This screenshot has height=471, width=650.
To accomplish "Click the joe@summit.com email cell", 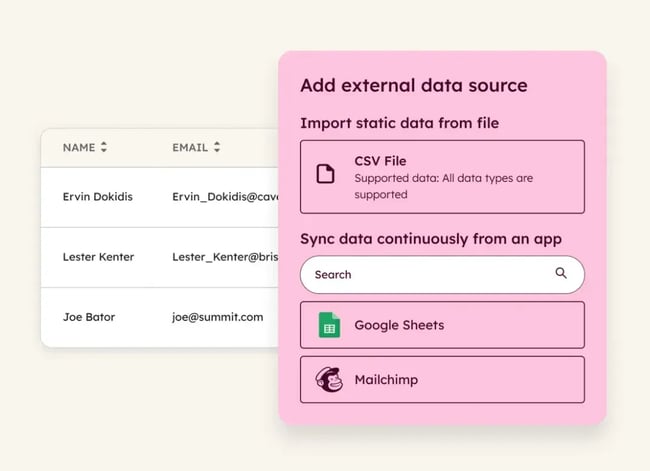I will tap(218, 317).
